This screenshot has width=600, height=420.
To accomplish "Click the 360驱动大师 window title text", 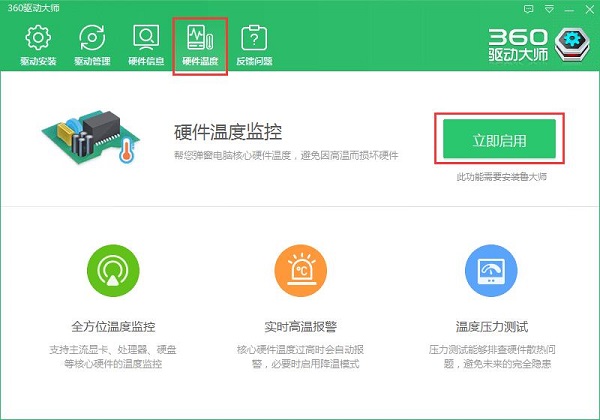I will click(x=34, y=8).
